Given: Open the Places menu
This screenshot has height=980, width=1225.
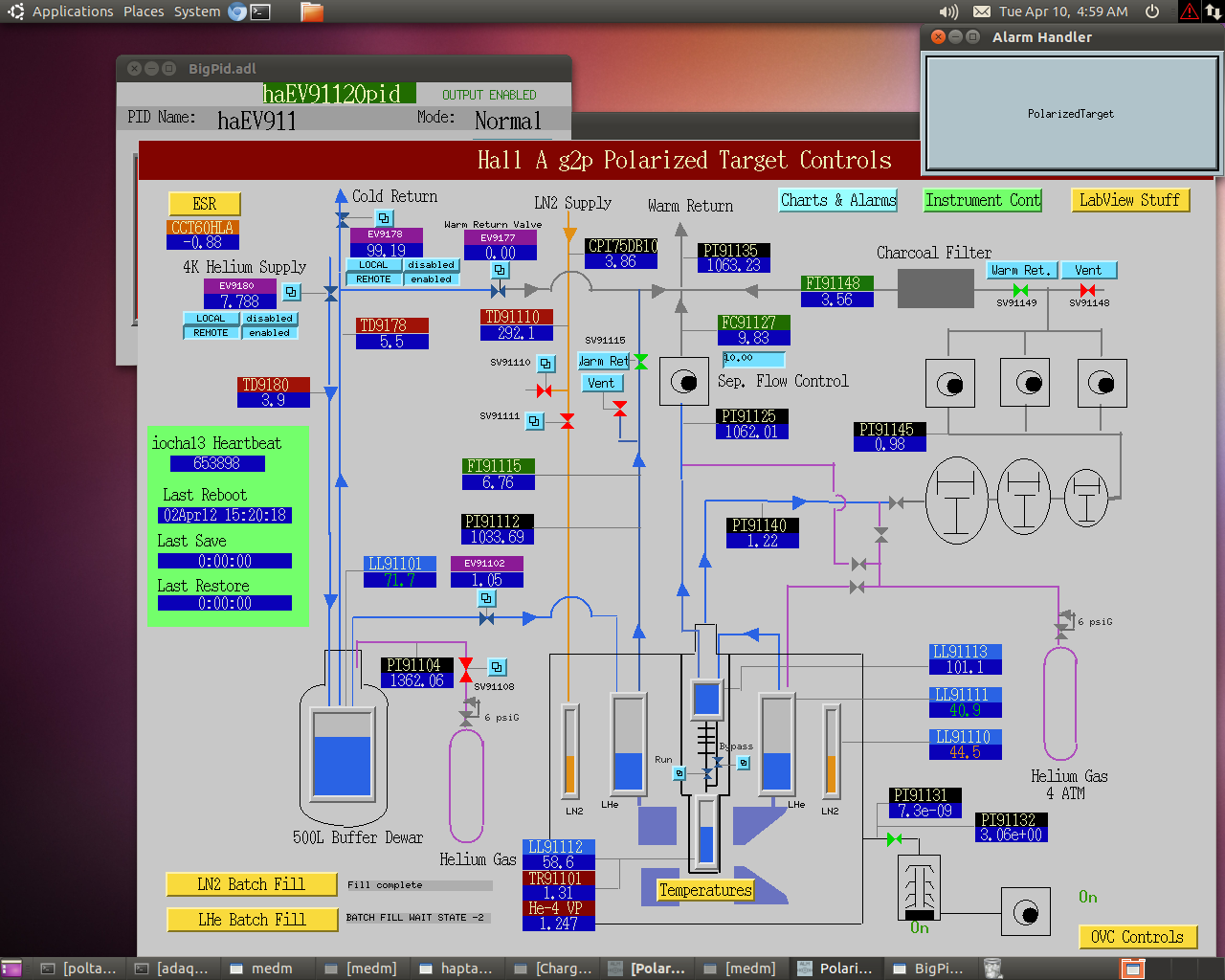Looking at the screenshot, I should click(144, 11).
